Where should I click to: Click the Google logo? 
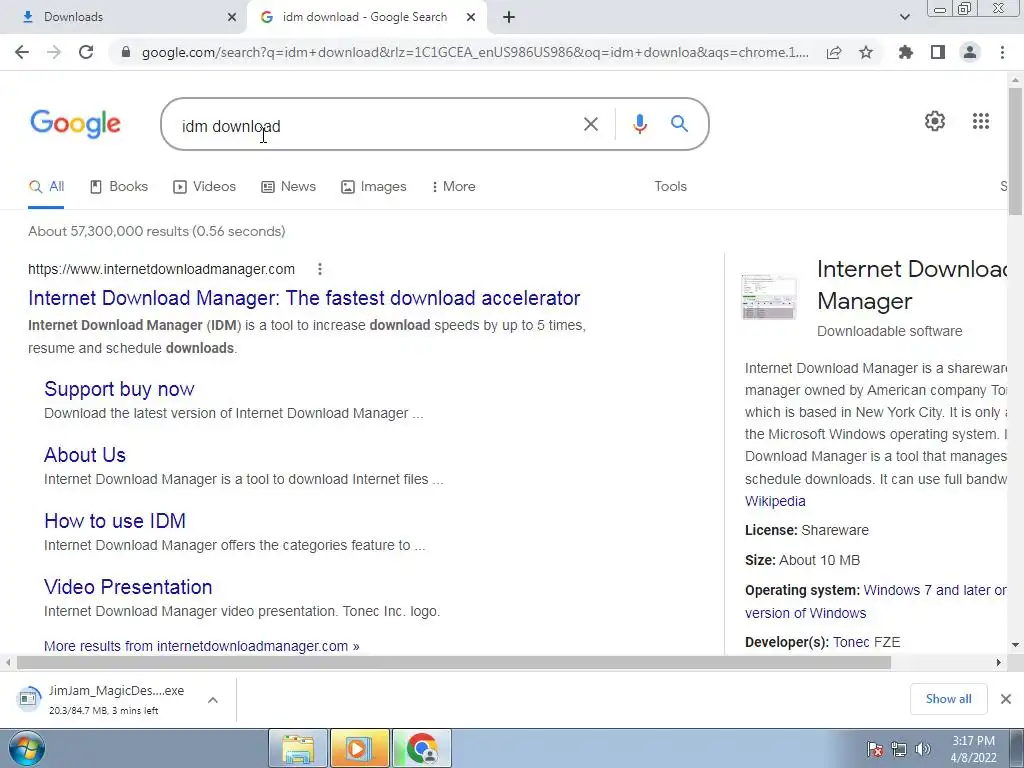click(75, 123)
